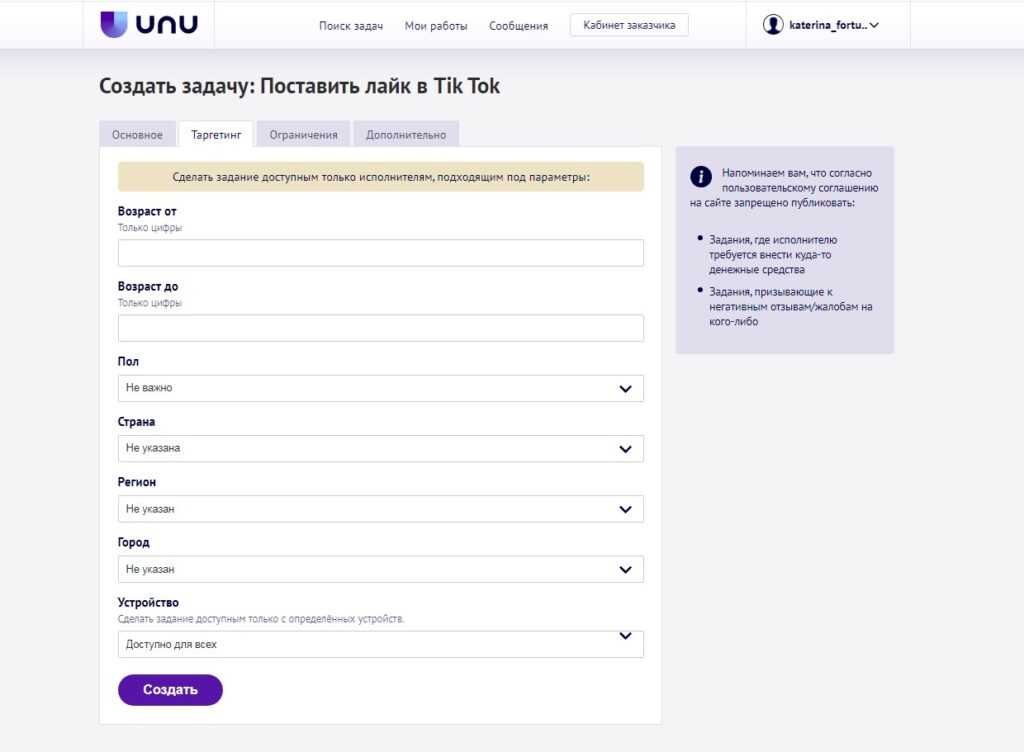This screenshot has width=1024, height=752.
Task: Open the Регион dropdown
Action: (x=381, y=509)
